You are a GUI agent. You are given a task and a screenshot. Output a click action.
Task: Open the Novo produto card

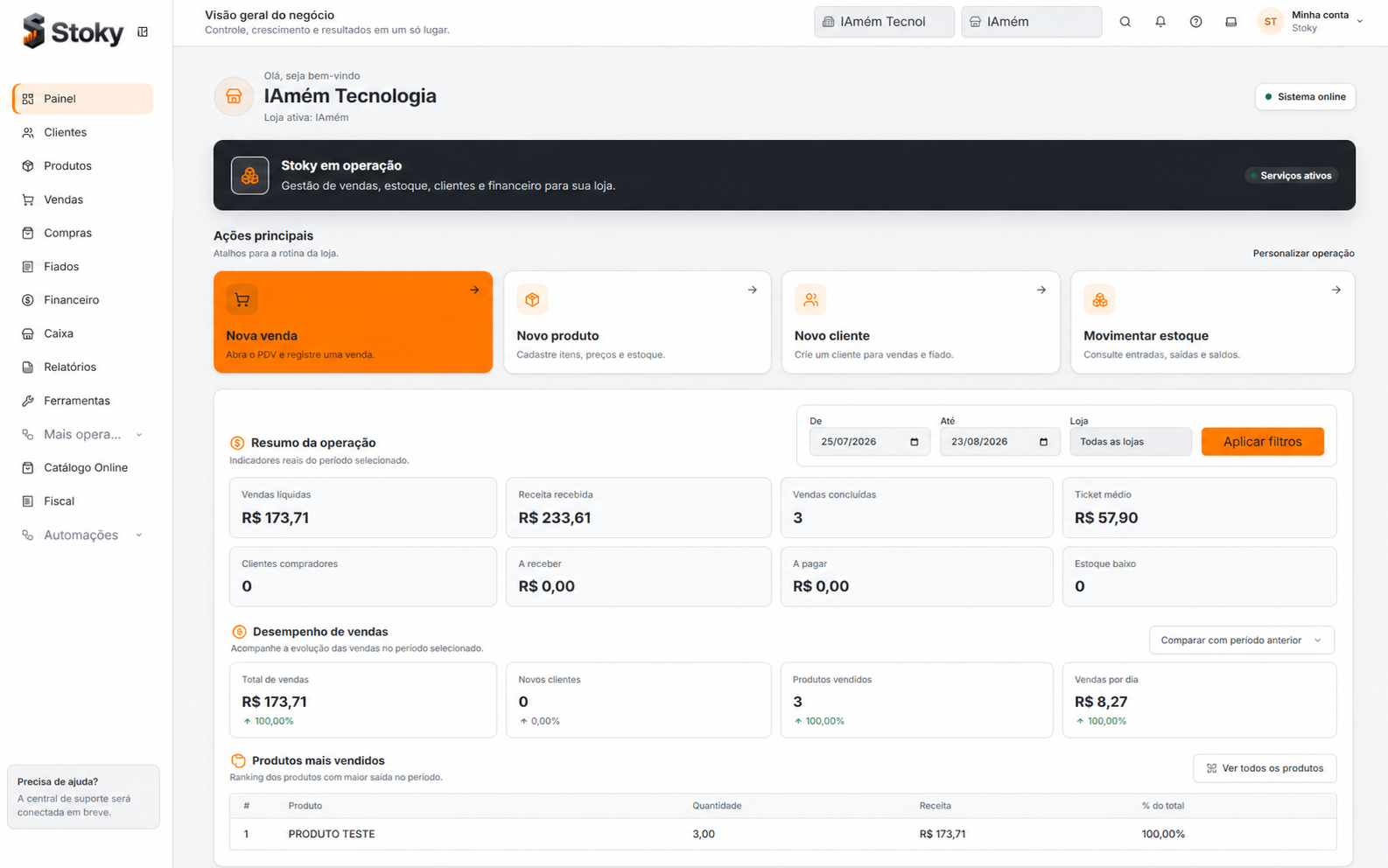pos(637,322)
